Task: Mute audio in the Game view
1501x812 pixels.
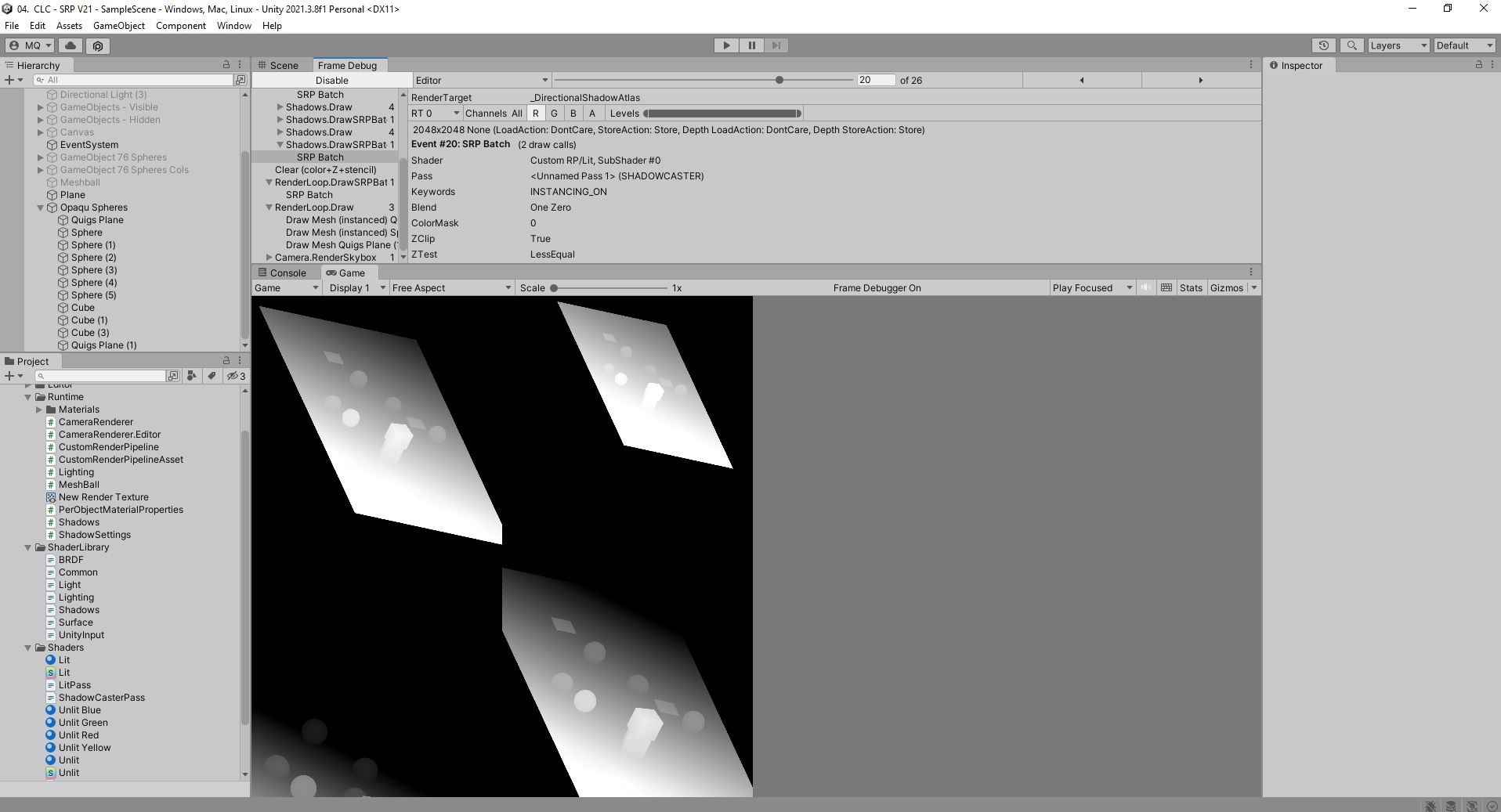Action: pos(1145,287)
